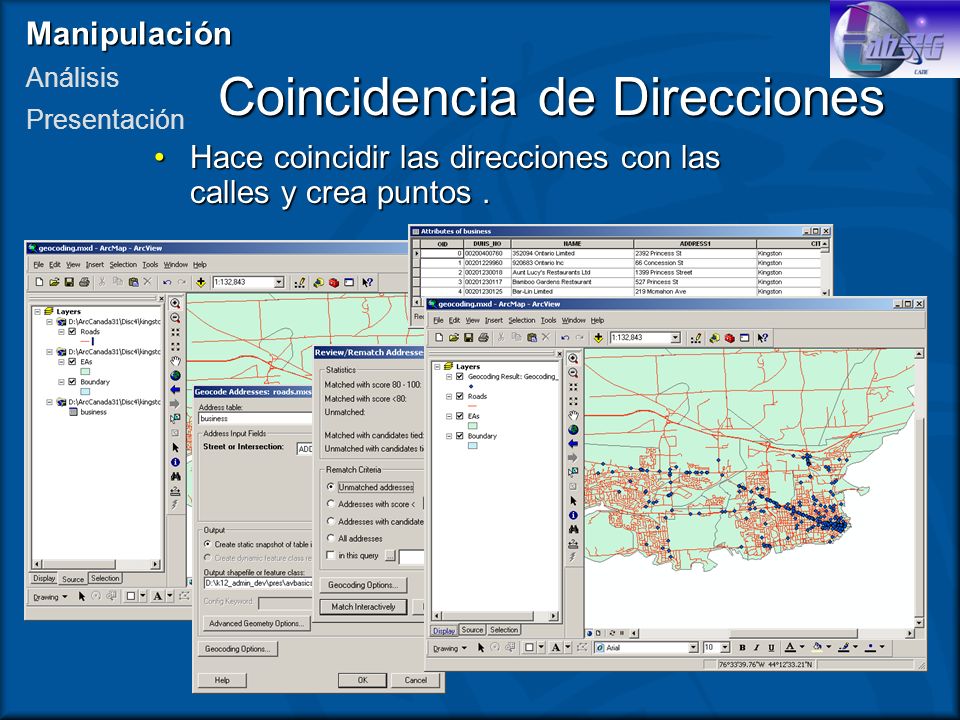
Task: Open the scale dropdown in left window
Action: [x=279, y=282]
